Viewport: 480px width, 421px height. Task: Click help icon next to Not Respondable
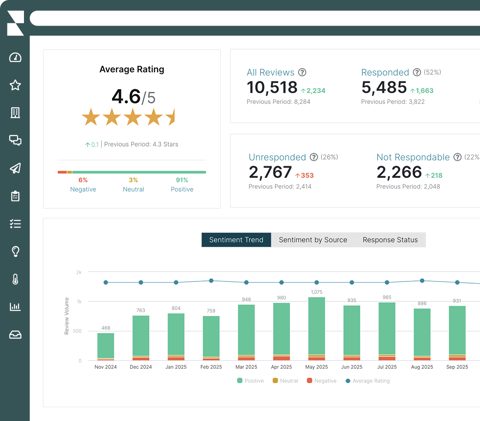pyautogui.click(x=457, y=157)
